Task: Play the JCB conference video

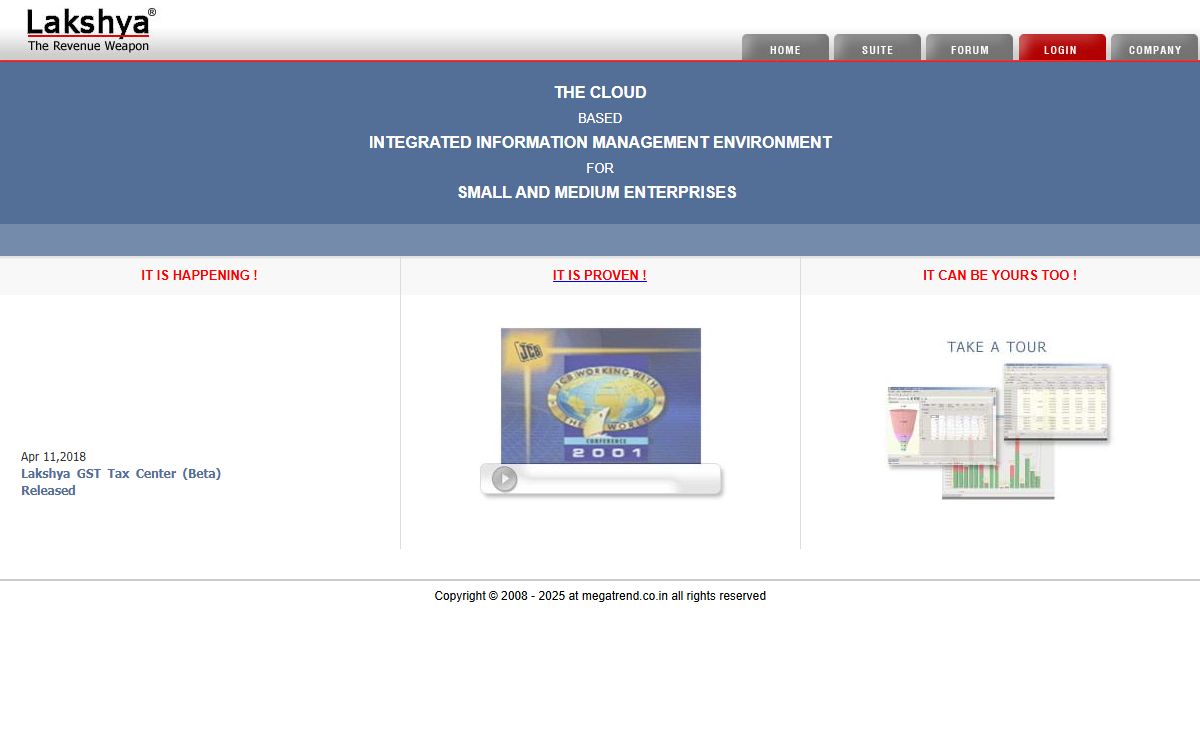Action: click(x=505, y=479)
